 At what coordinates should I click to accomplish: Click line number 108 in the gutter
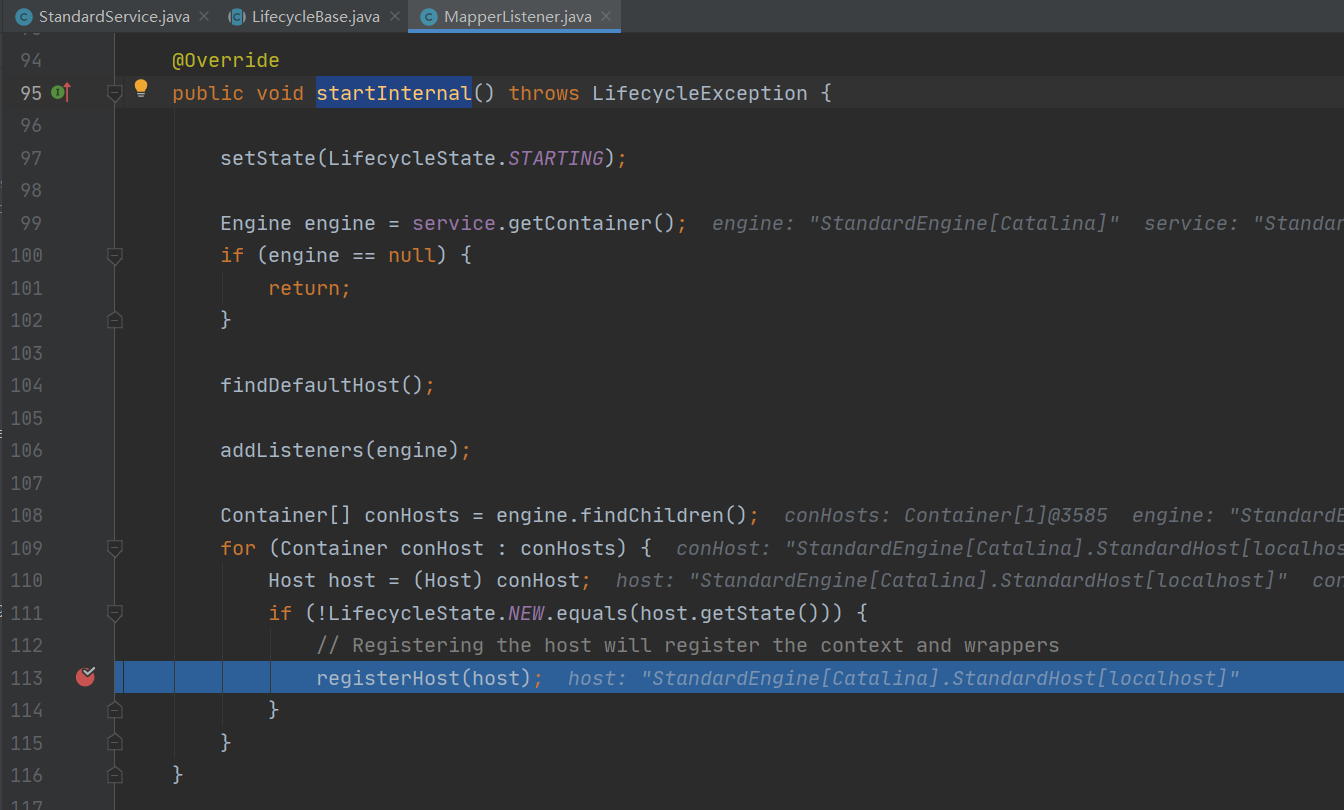[26, 515]
